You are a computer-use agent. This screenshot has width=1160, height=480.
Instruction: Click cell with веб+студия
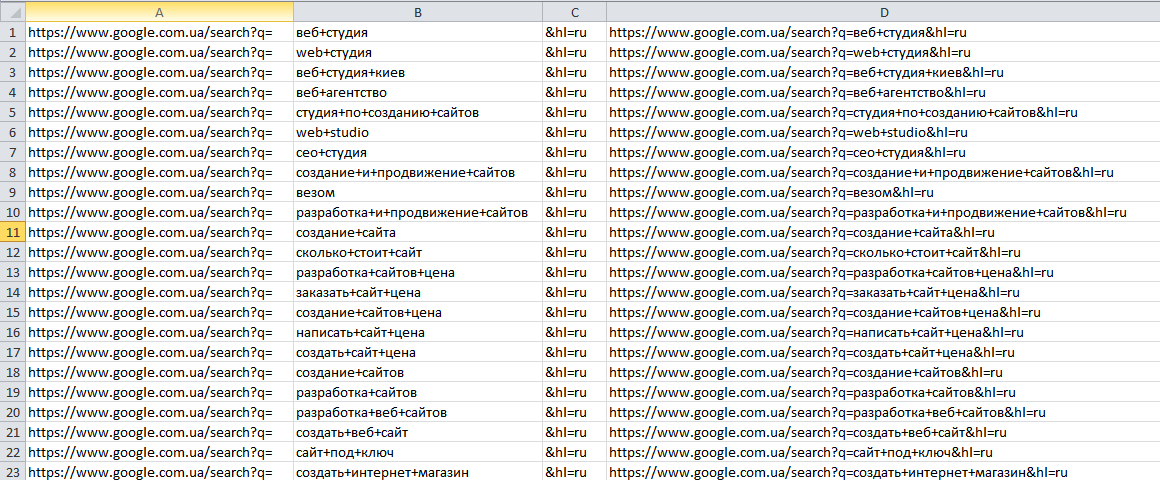coord(418,33)
